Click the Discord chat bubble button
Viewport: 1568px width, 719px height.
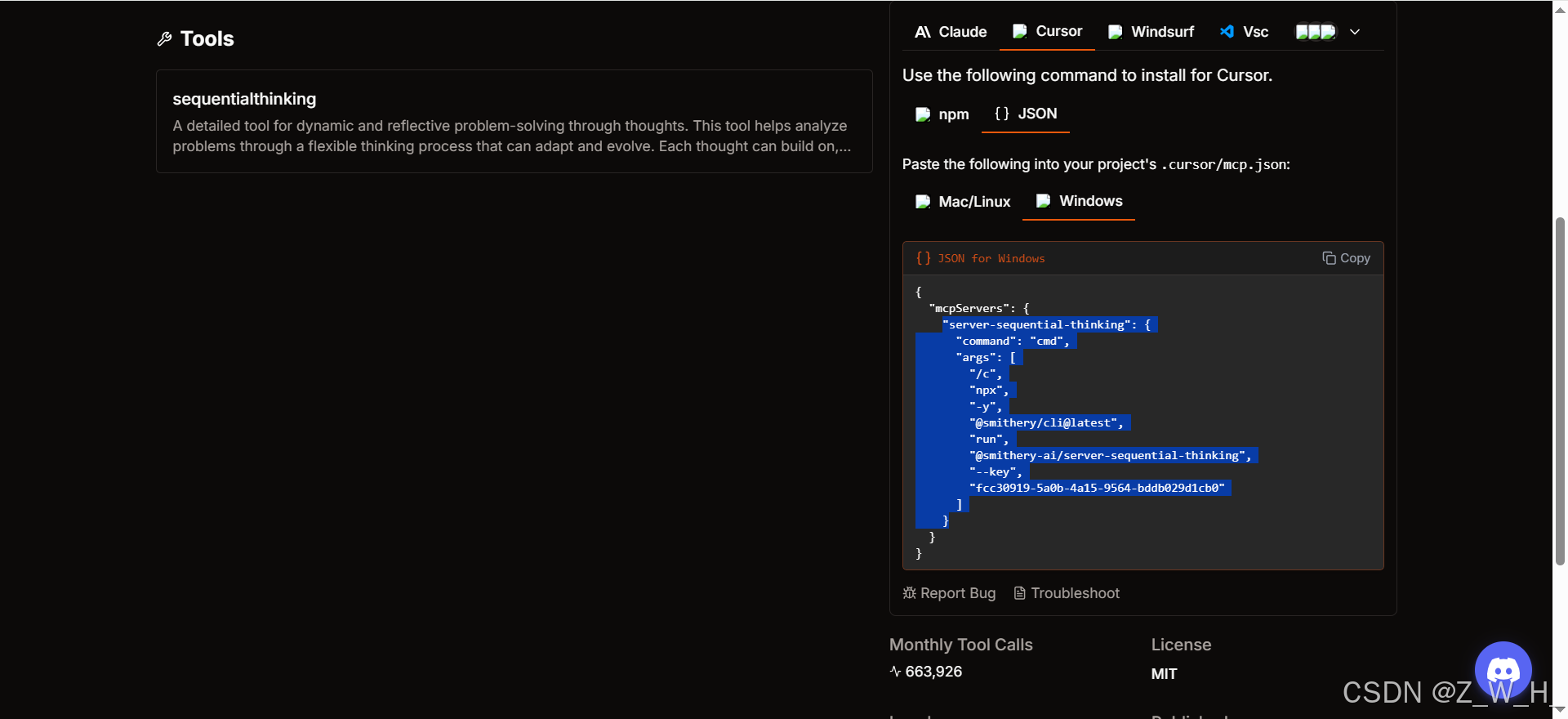tap(1503, 671)
